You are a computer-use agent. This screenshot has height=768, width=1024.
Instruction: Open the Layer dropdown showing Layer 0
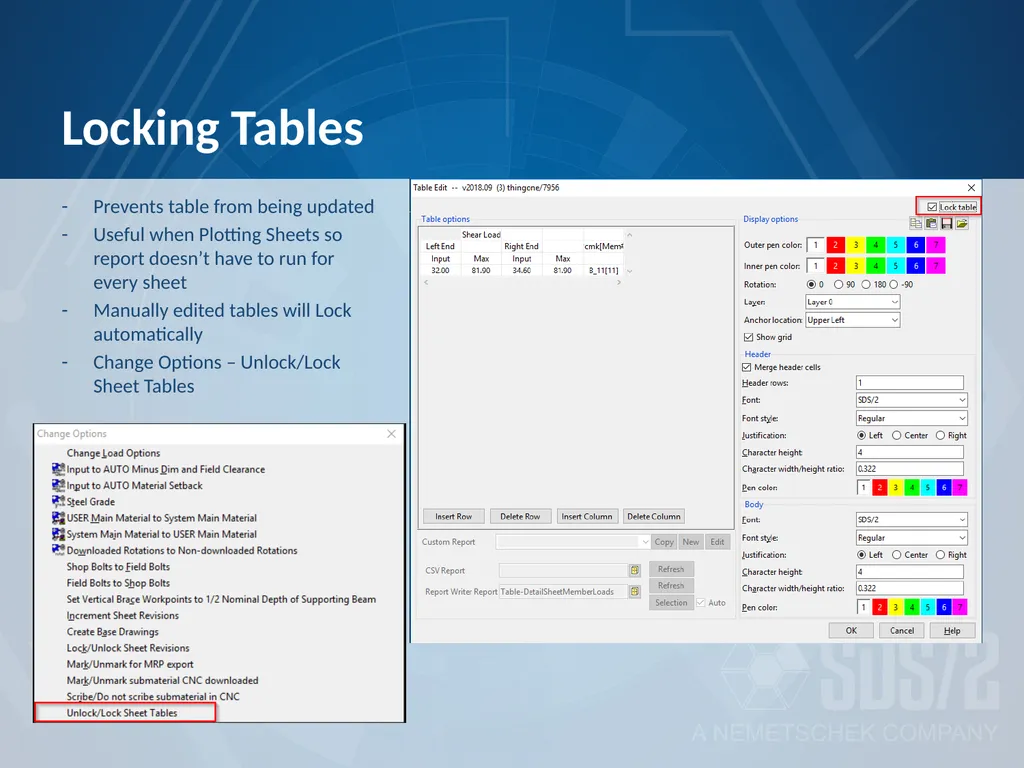pos(852,302)
